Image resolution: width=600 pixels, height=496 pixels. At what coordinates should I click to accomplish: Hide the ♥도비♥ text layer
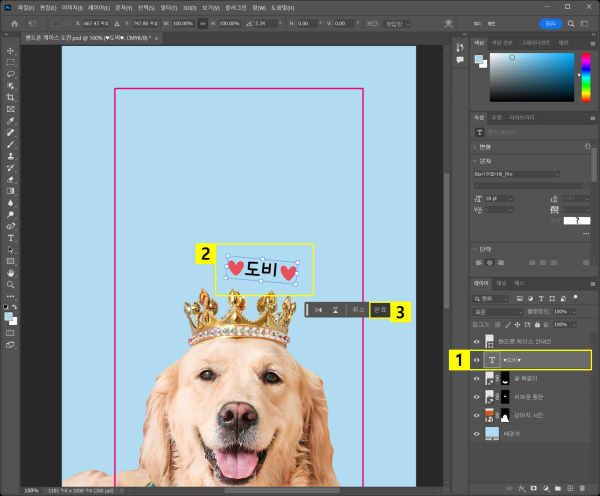coord(476,360)
